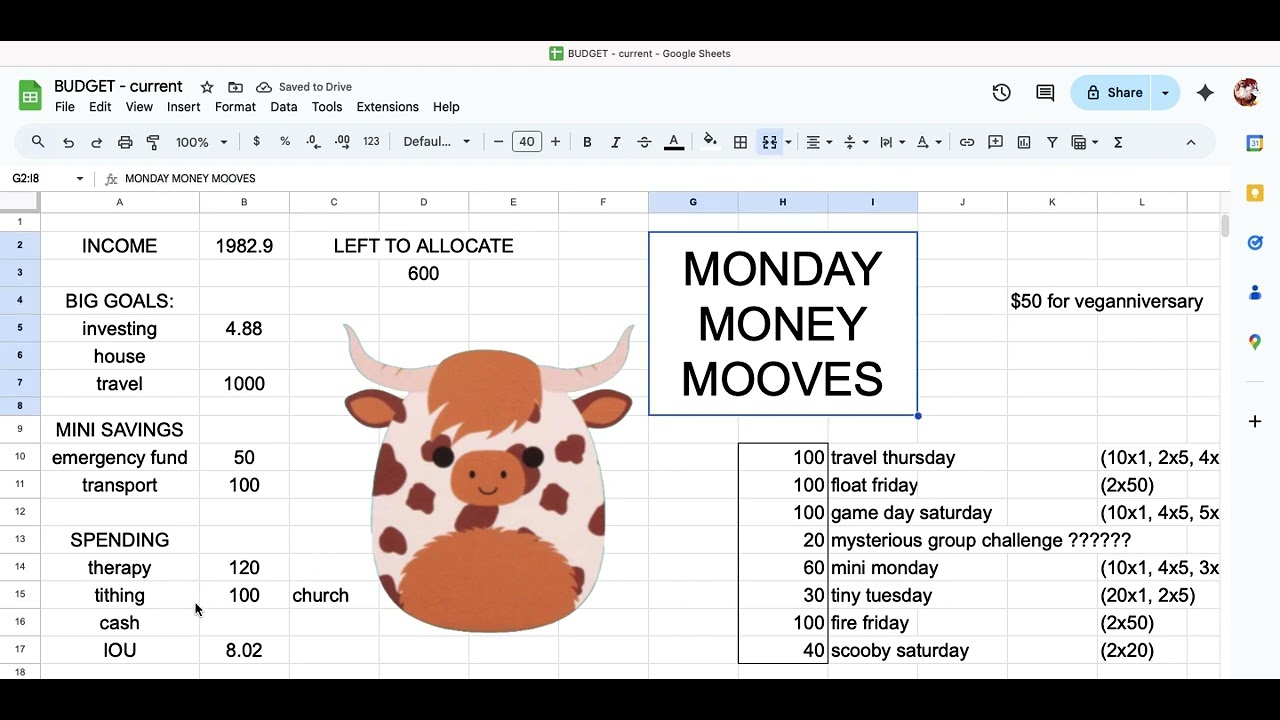The image size is (1280, 720).
Task: Toggle bold formatting
Action: (x=587, y=142)
